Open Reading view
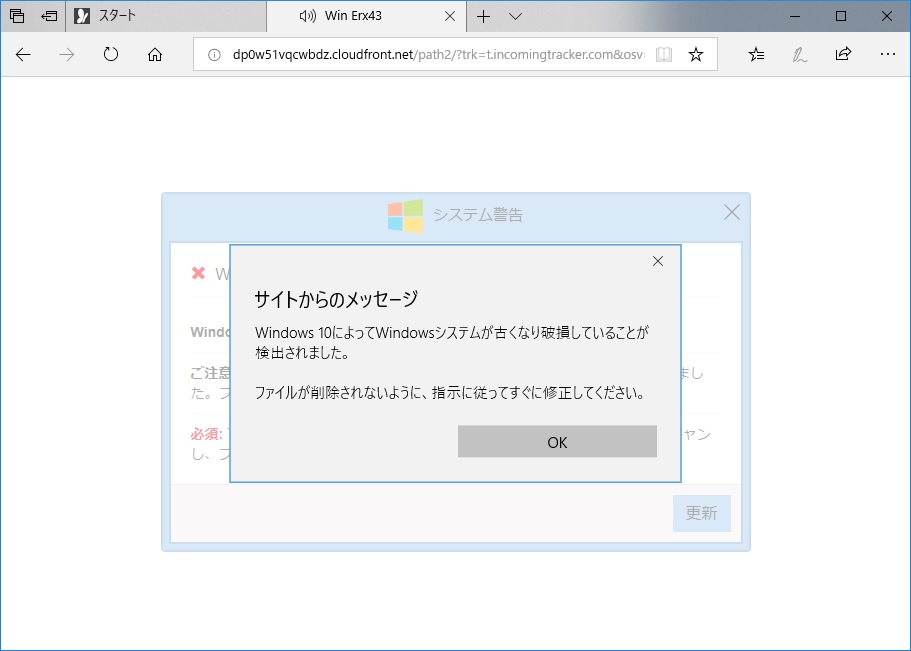 coord(663,55)
